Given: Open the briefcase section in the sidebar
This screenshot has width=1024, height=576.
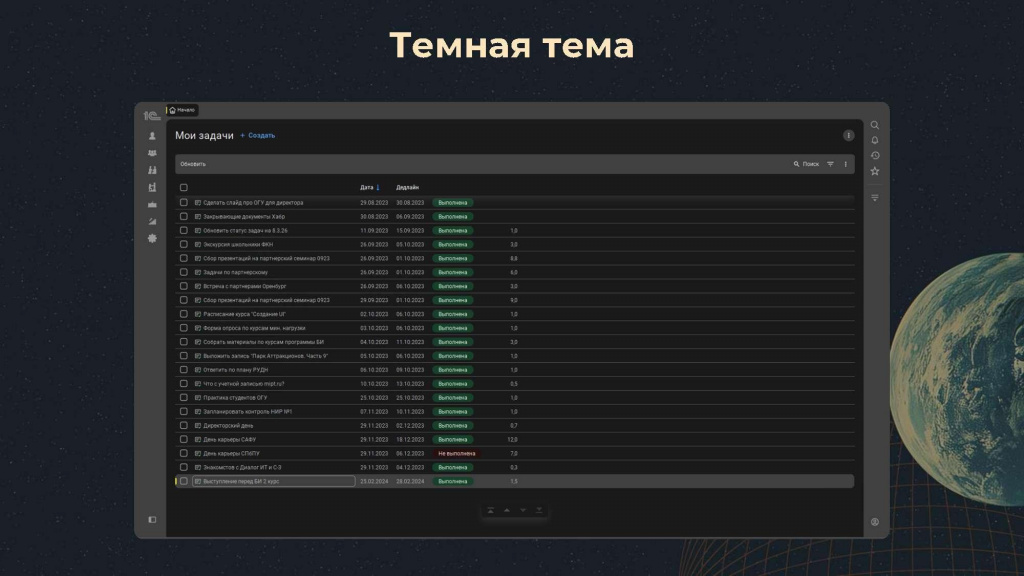Looking at the screenshot, I should pyautogui.click(x=152, y=204).
